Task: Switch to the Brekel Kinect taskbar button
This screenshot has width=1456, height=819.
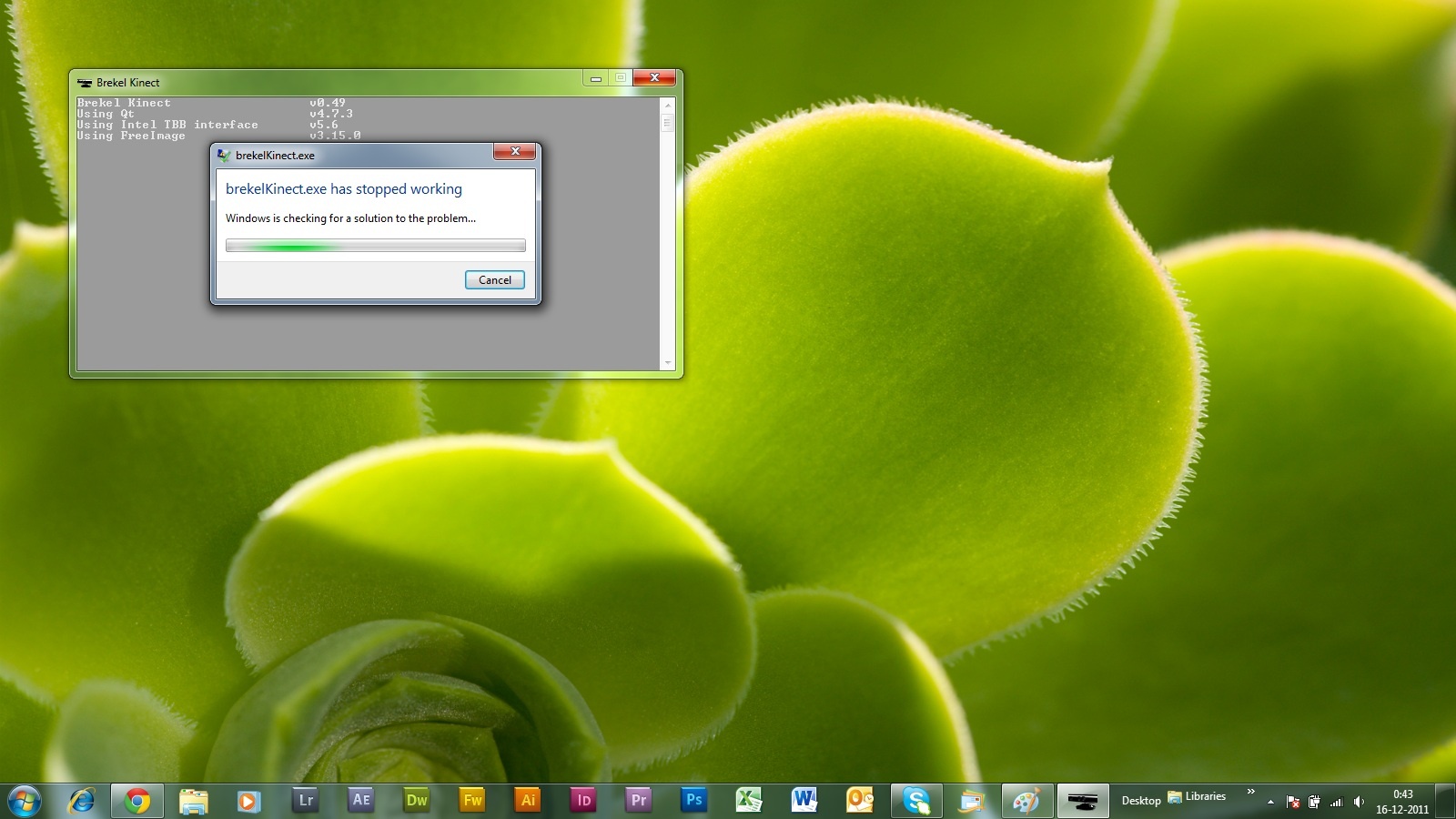Action: click(1083, 801)
